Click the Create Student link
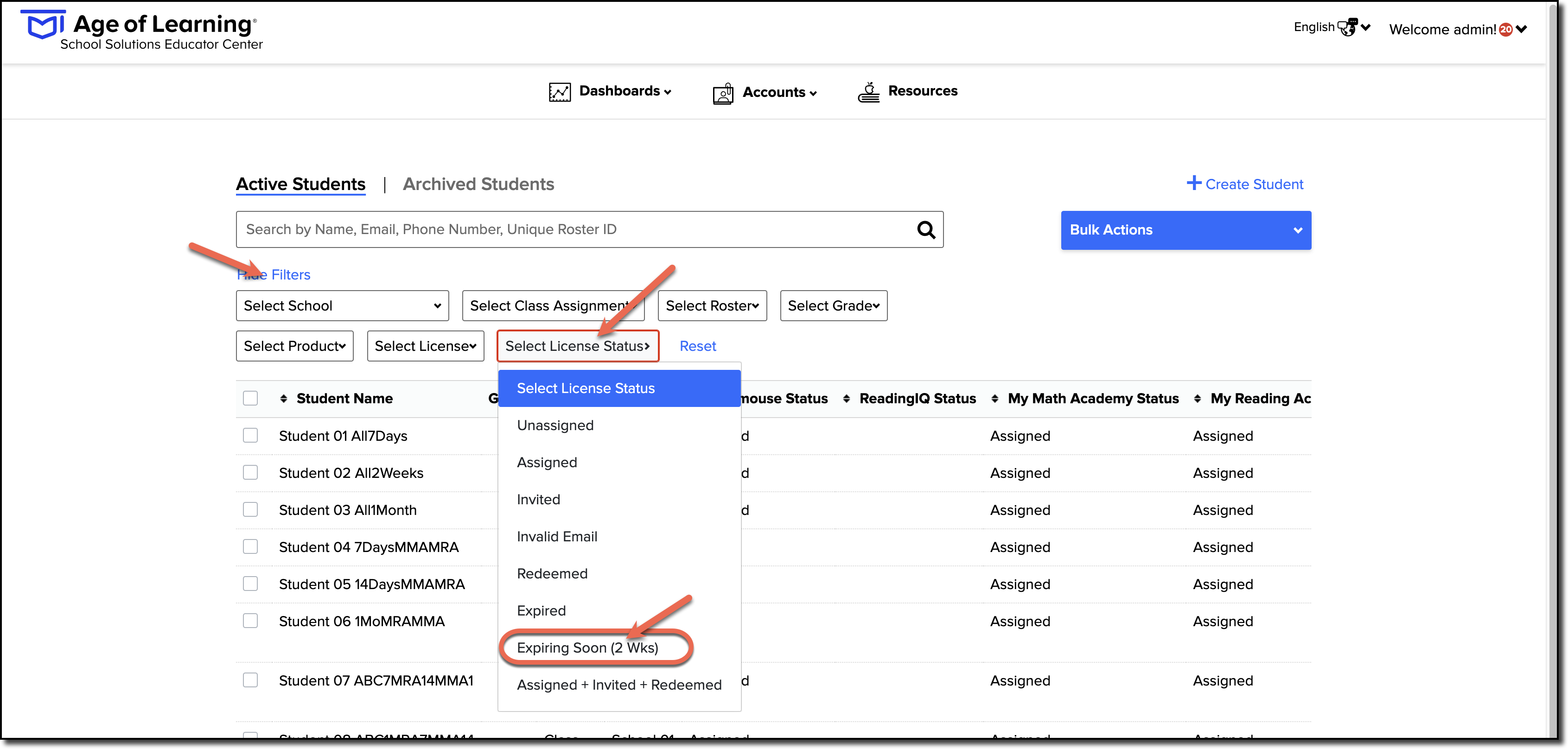 click(1245, 184)
